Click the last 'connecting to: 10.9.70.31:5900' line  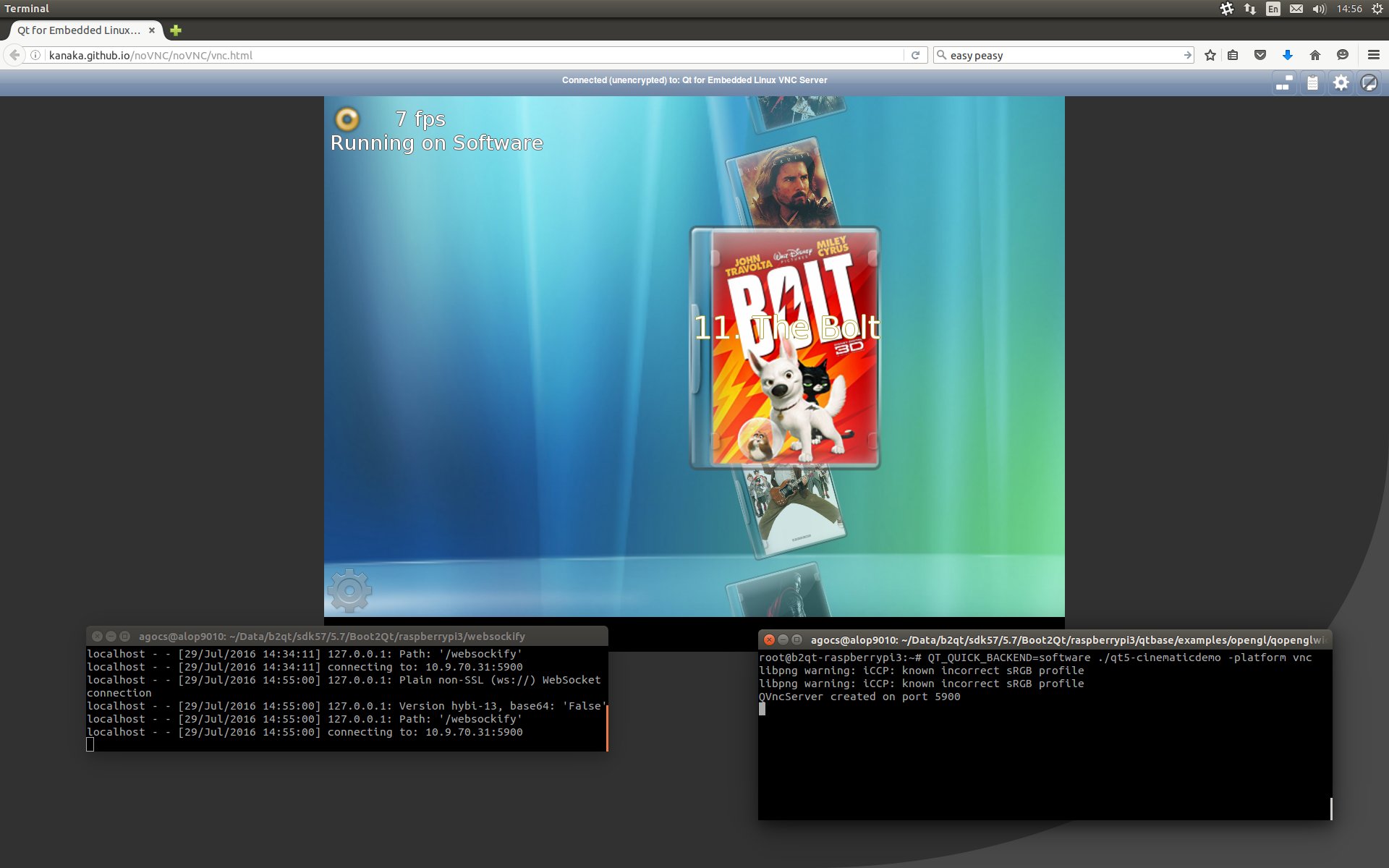tap(305, 732)
